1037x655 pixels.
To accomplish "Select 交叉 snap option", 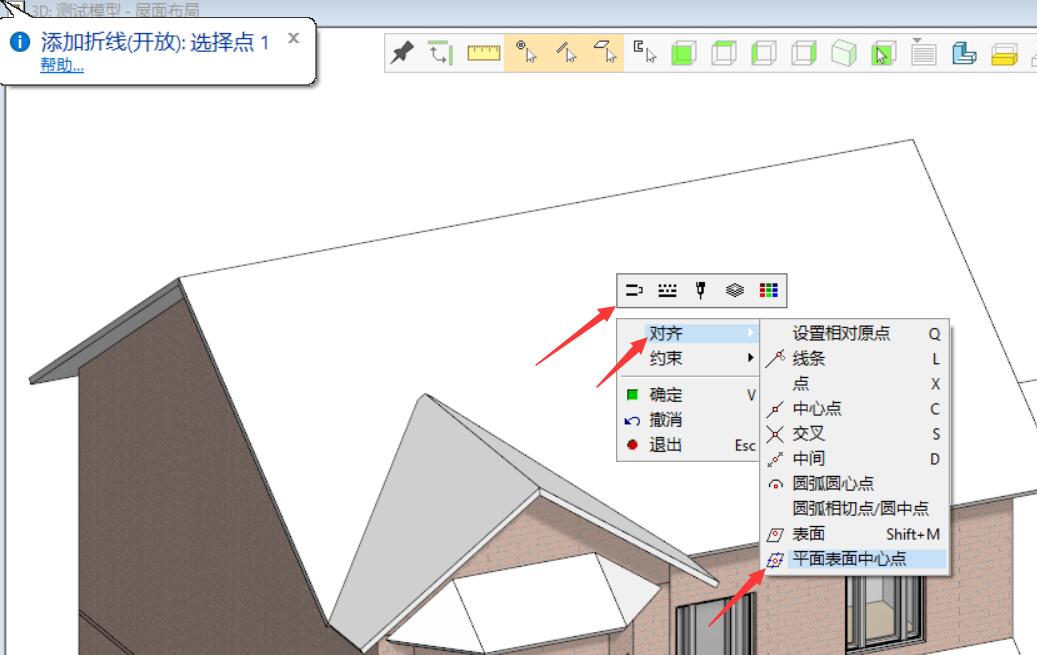I will (854, 433).
